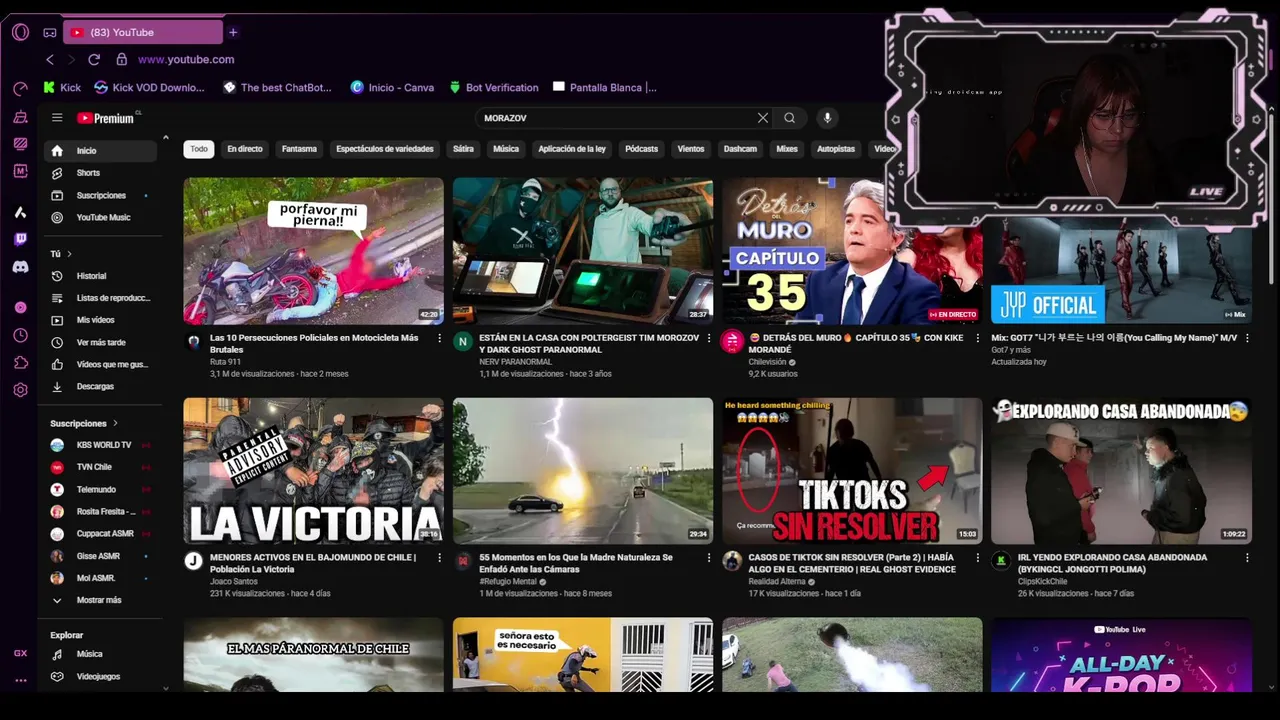
Task: Open options for CASOS DE TIKTOK video
Action: [x=978, y=558]
